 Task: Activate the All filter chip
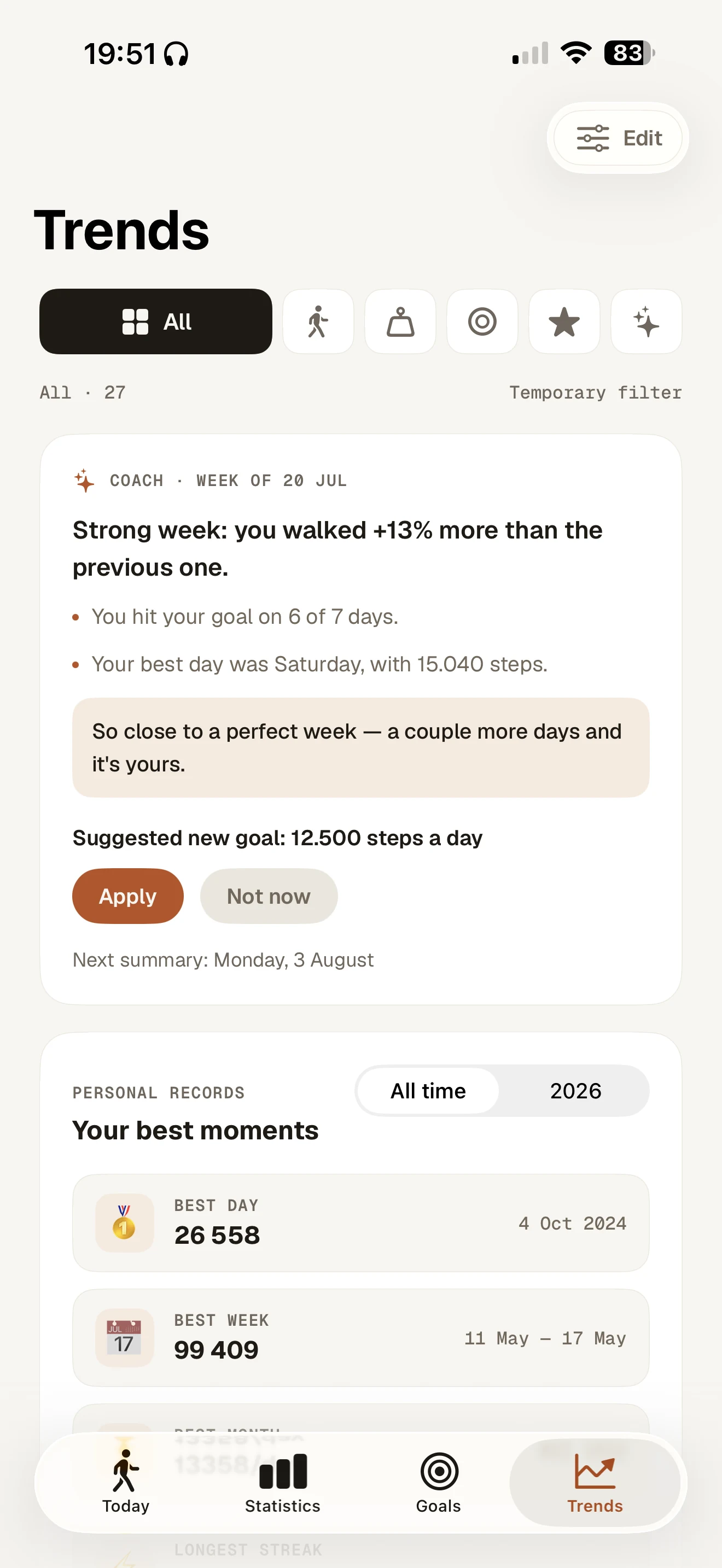click(x=156, y=321)
